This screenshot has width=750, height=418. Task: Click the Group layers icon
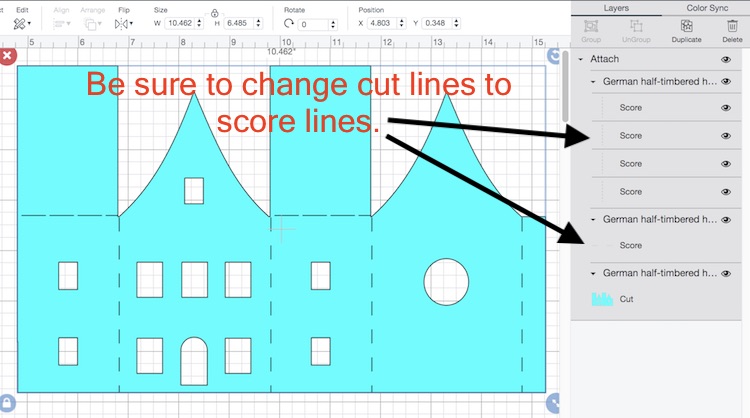591,26
